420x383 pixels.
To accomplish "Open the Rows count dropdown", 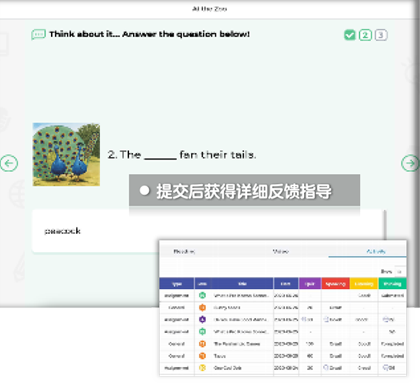I will click(x=400, y=272).
